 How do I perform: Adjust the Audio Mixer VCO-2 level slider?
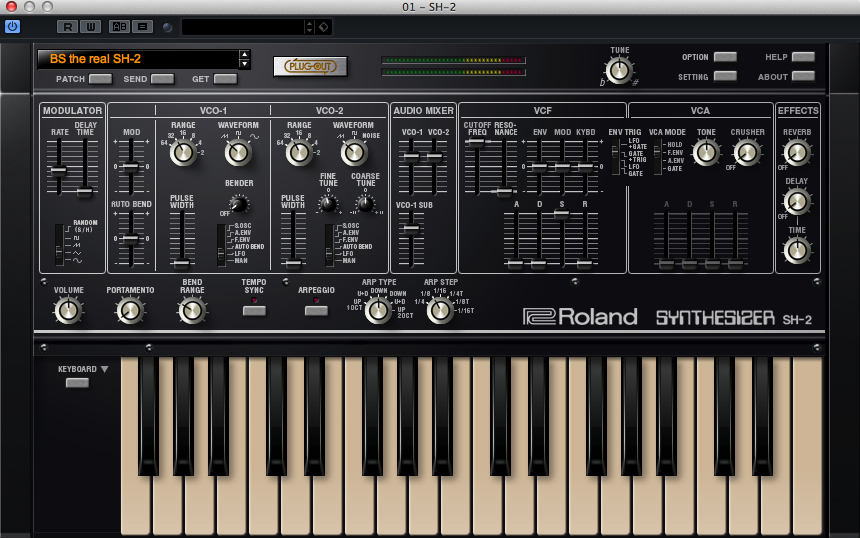click(434, 157)
